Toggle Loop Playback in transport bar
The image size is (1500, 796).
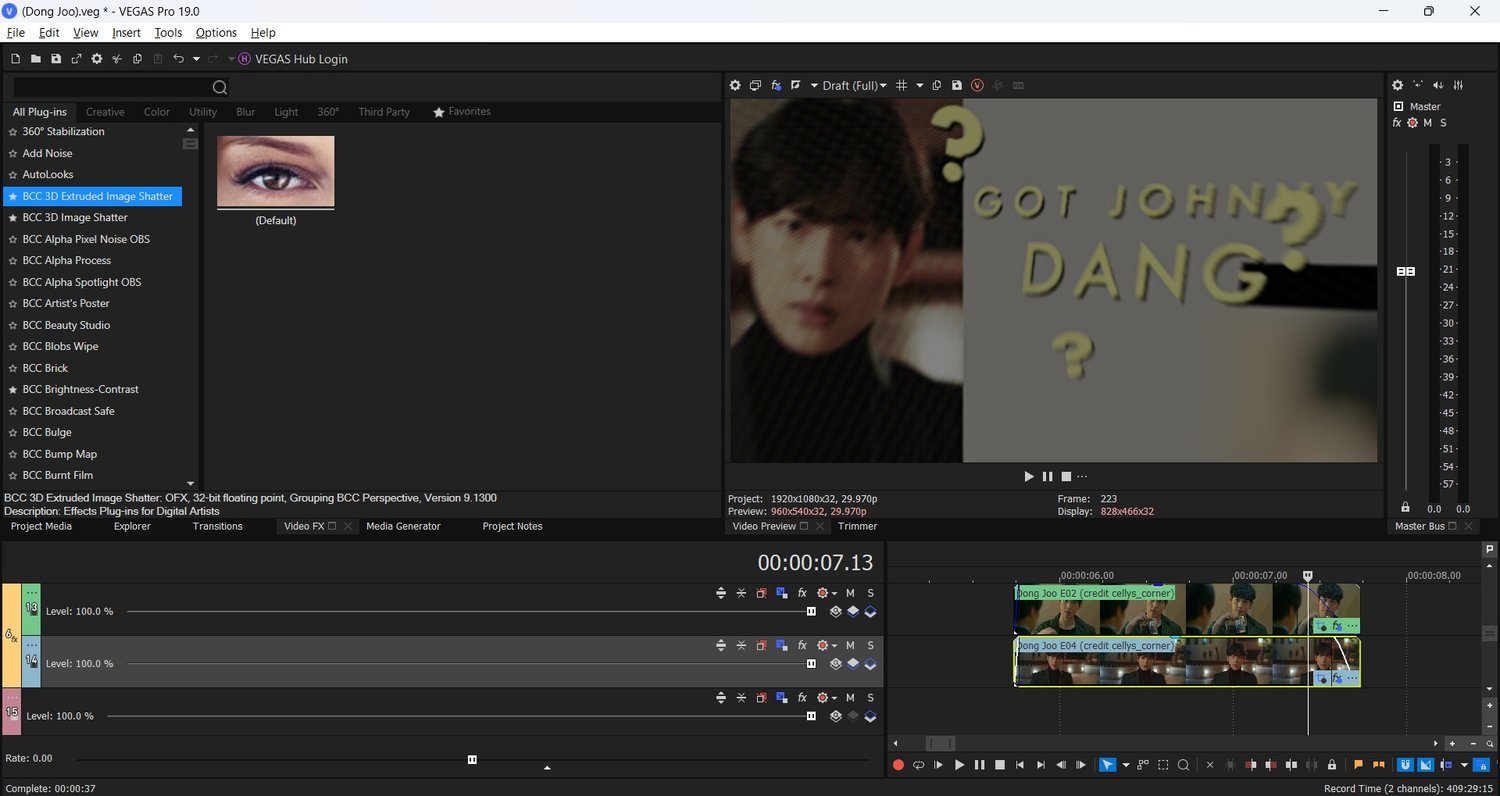(918, 765)
